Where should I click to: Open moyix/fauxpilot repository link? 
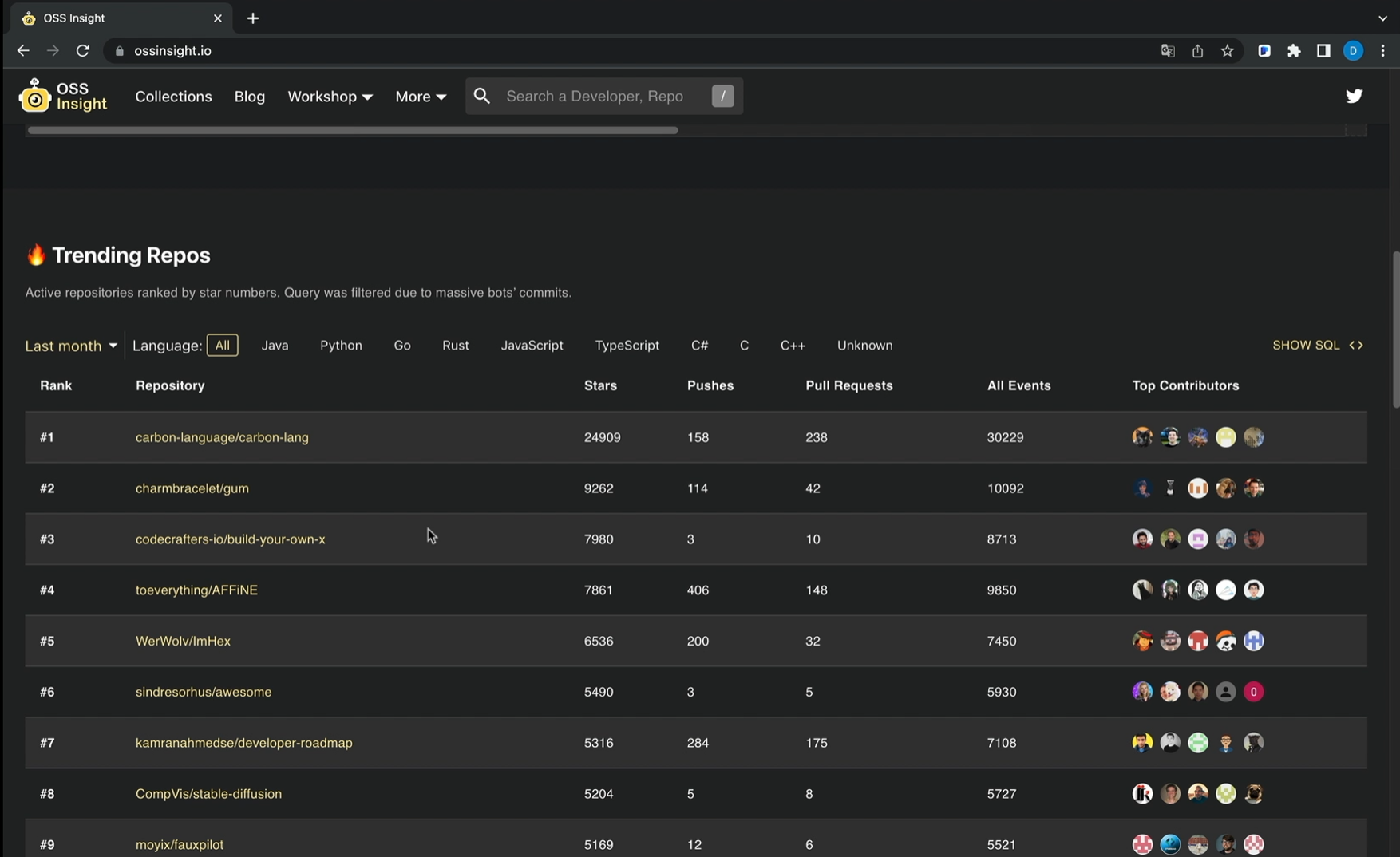[180, 844]
